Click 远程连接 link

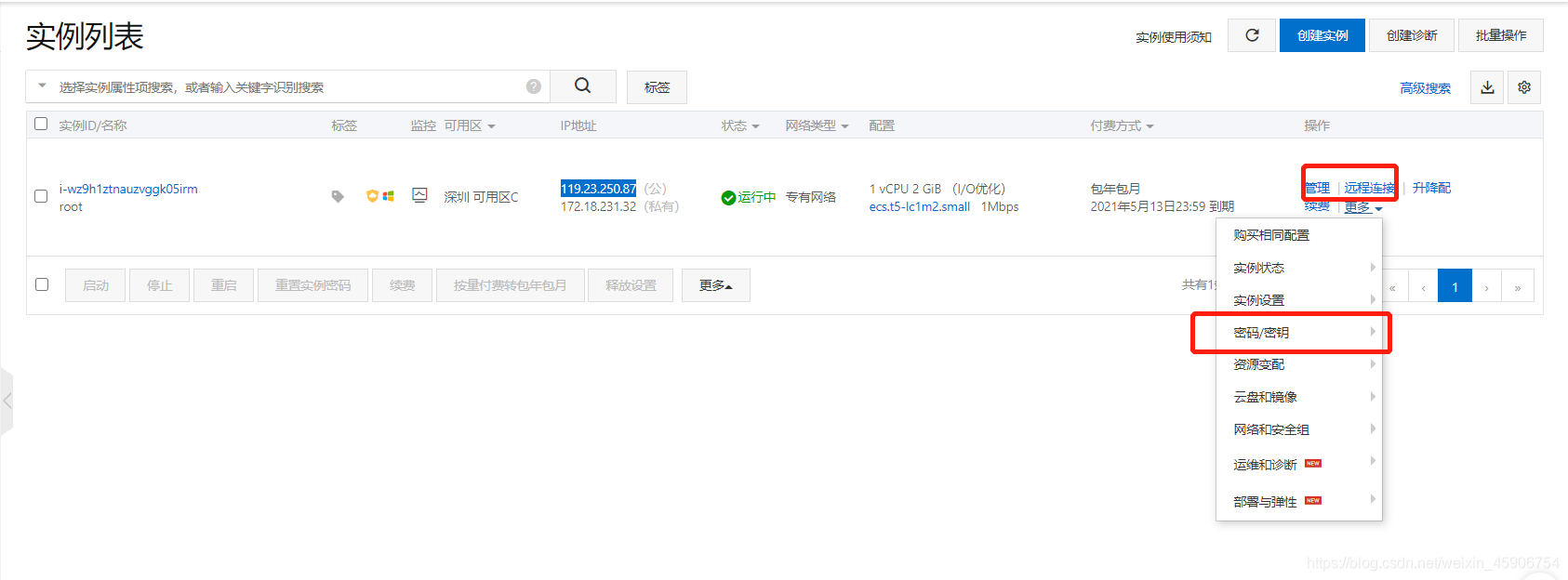[1369, 188]
